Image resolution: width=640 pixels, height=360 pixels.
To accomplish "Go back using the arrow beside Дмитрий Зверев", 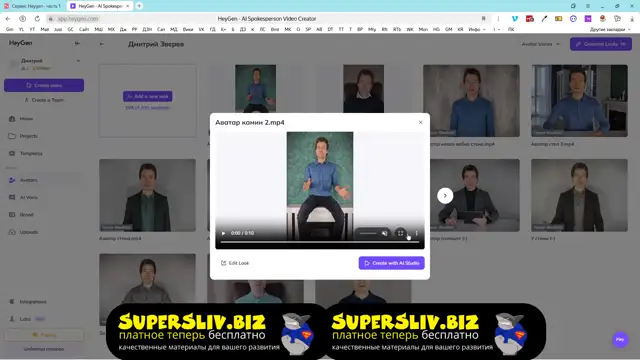I will pyautogui.click(x=102, y=44).
